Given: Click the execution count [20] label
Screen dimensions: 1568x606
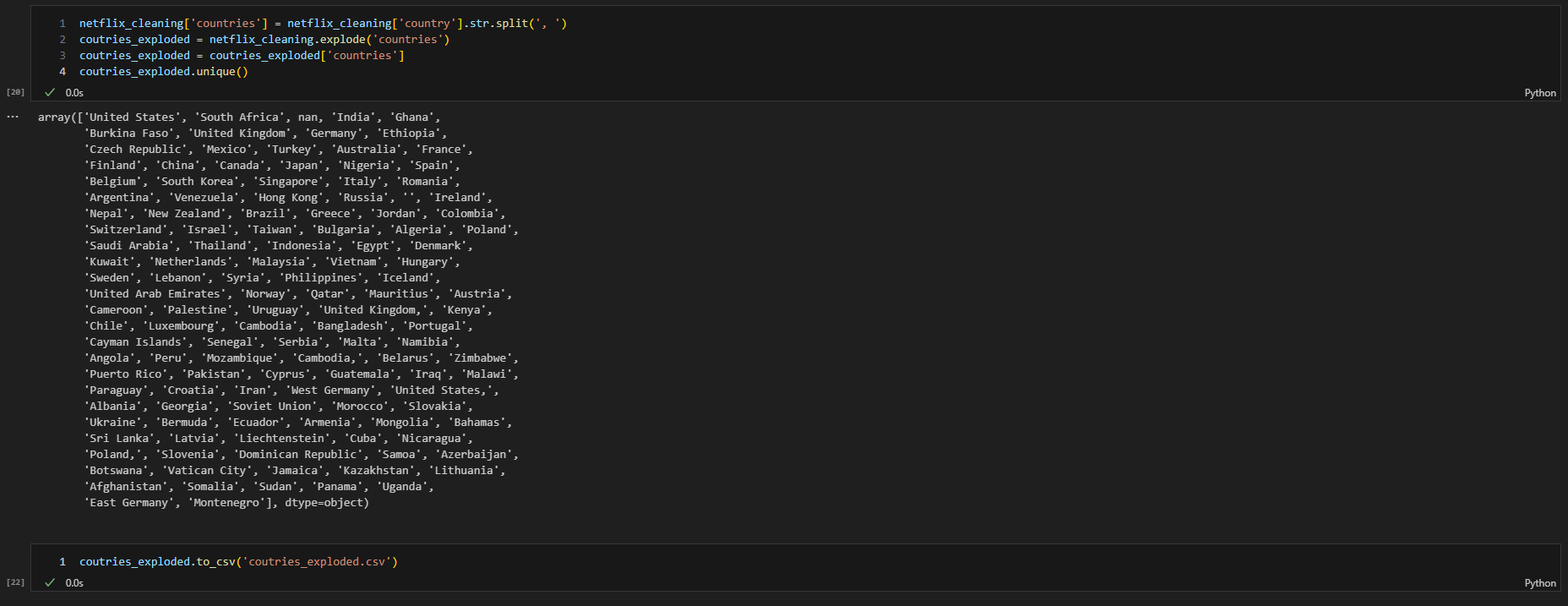Looking at the screenshot, I should click(15, 92).
